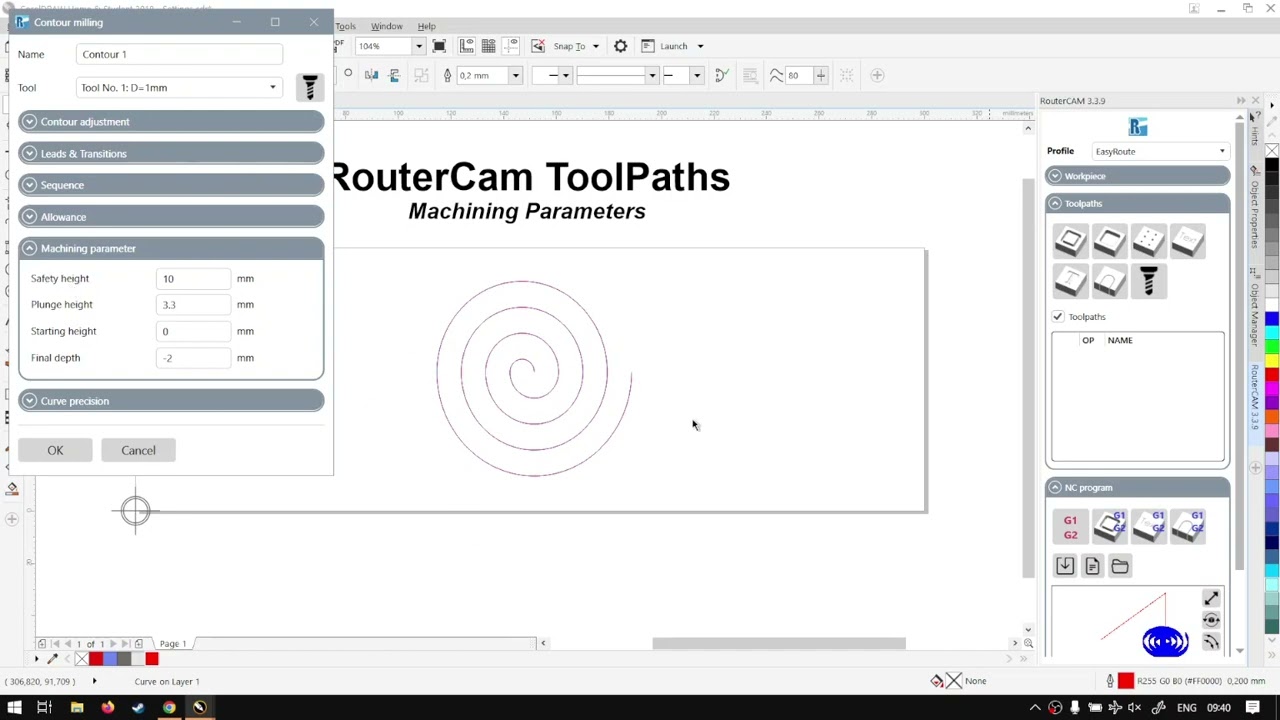Viewport: 1280px width, 720px height.
Task: Toggle snap off icon left of Snap To
Action: (x=538, y=46)
